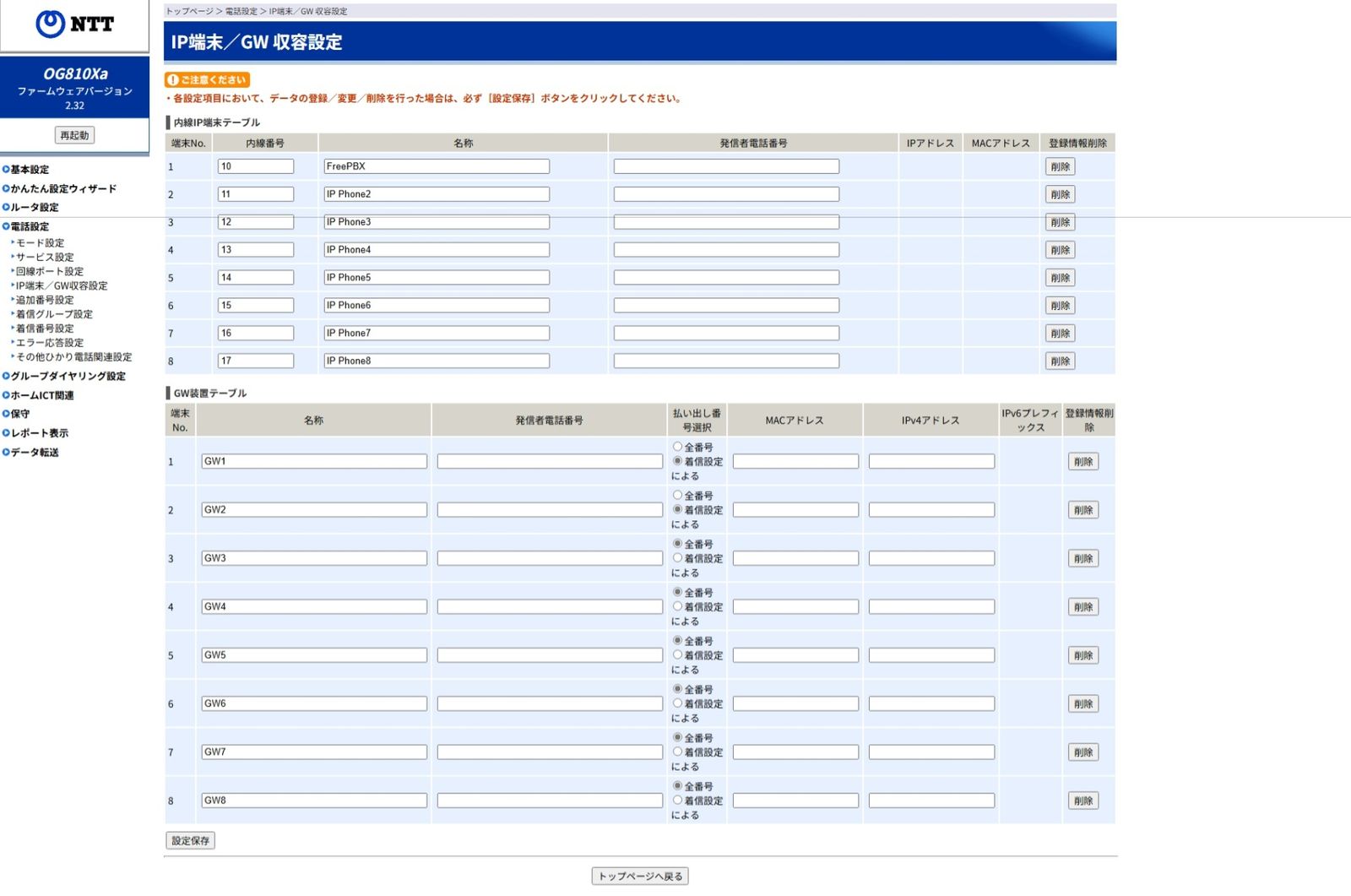Open かんたん設定ウィザード from the sidebar
Image resolution: width=1351 pixels, height=896 pixels.
(63, 189)
